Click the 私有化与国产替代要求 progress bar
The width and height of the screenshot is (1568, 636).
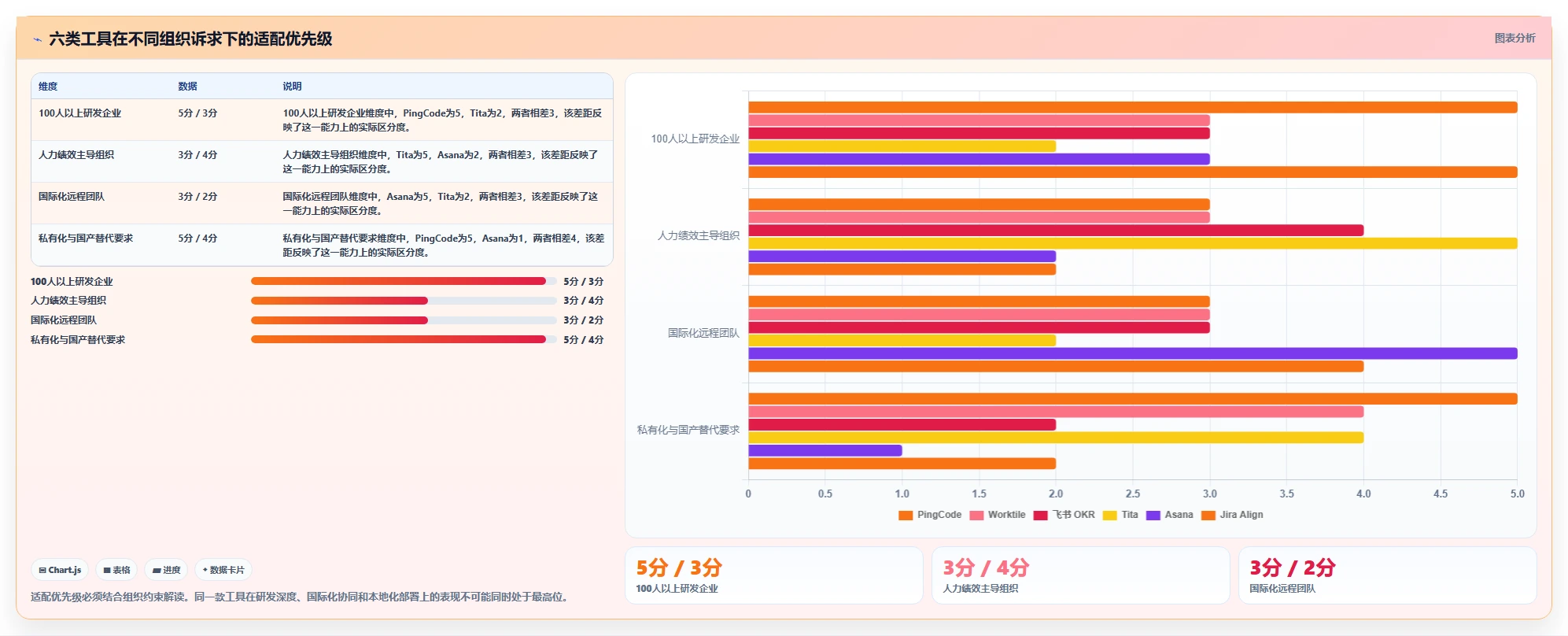coord(404,340)
